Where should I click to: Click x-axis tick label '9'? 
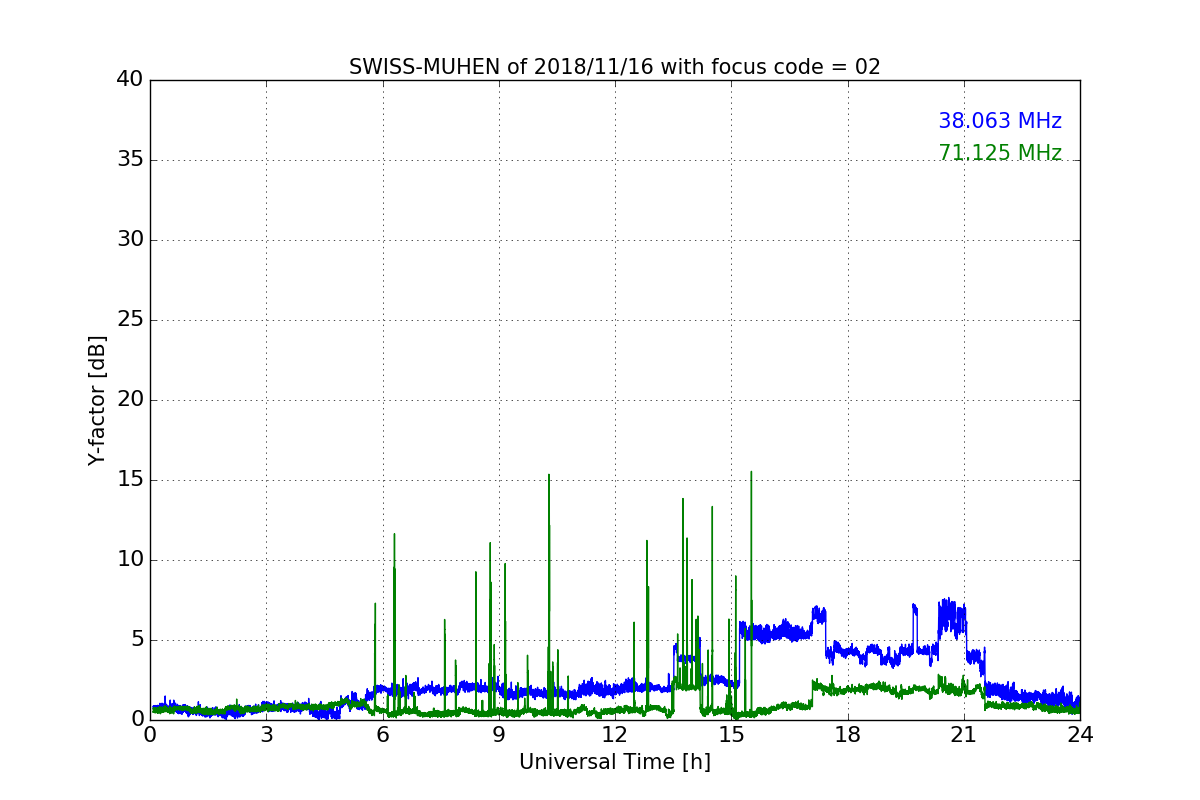[x=499, y=734]
